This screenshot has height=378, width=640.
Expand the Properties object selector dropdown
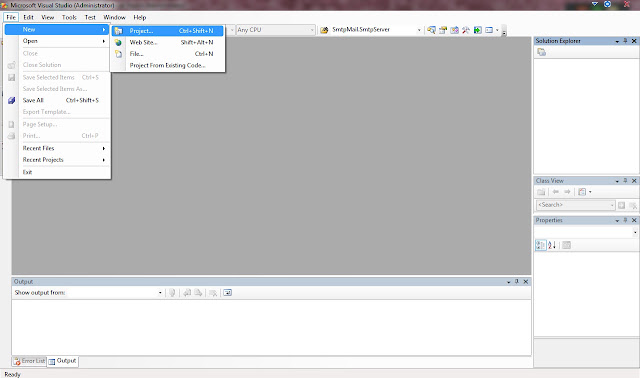coord(635,232)
